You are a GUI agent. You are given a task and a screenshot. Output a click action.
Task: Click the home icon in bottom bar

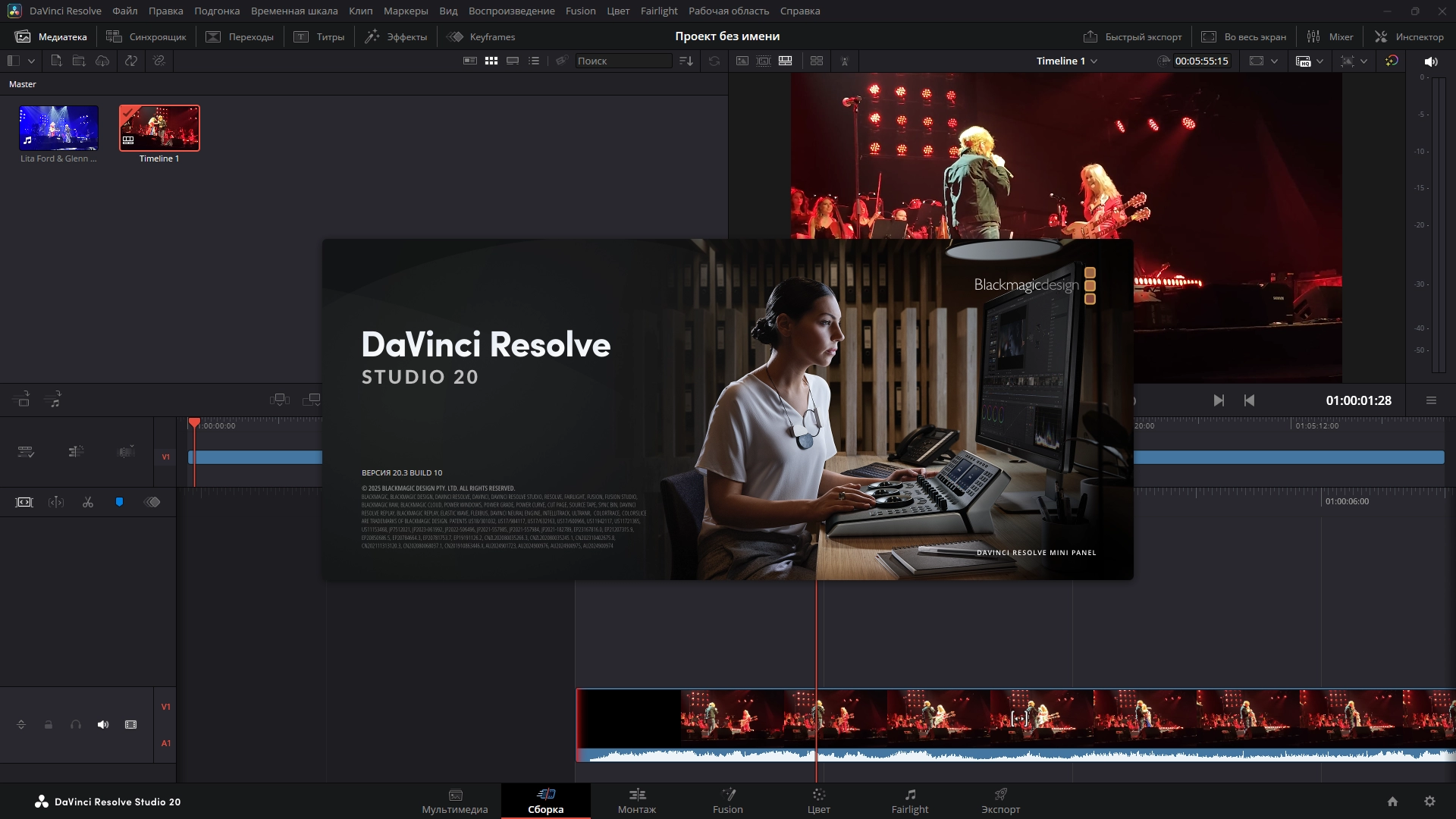(x=1392, y=802)
